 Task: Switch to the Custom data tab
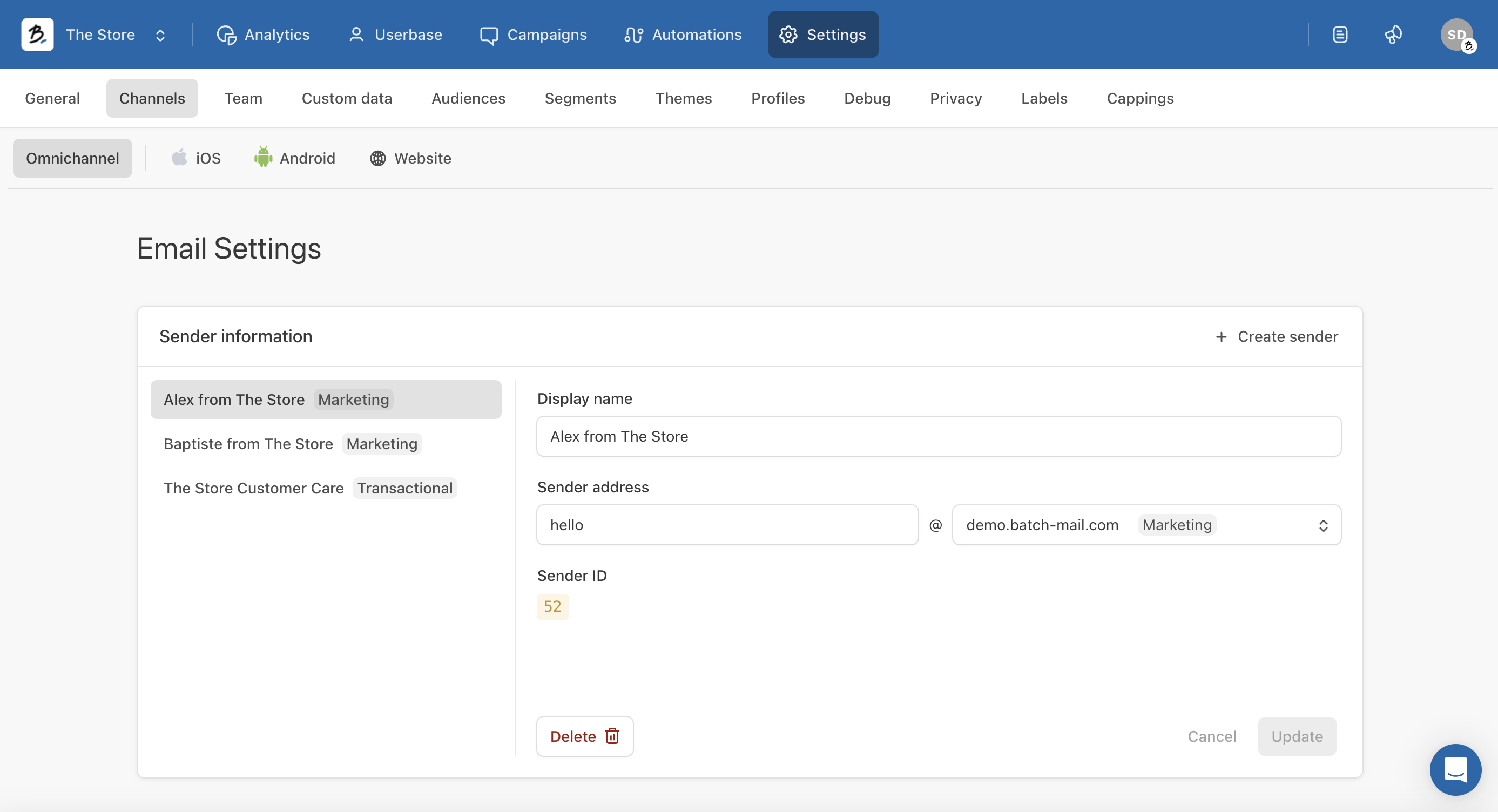(x=347, y=98)
